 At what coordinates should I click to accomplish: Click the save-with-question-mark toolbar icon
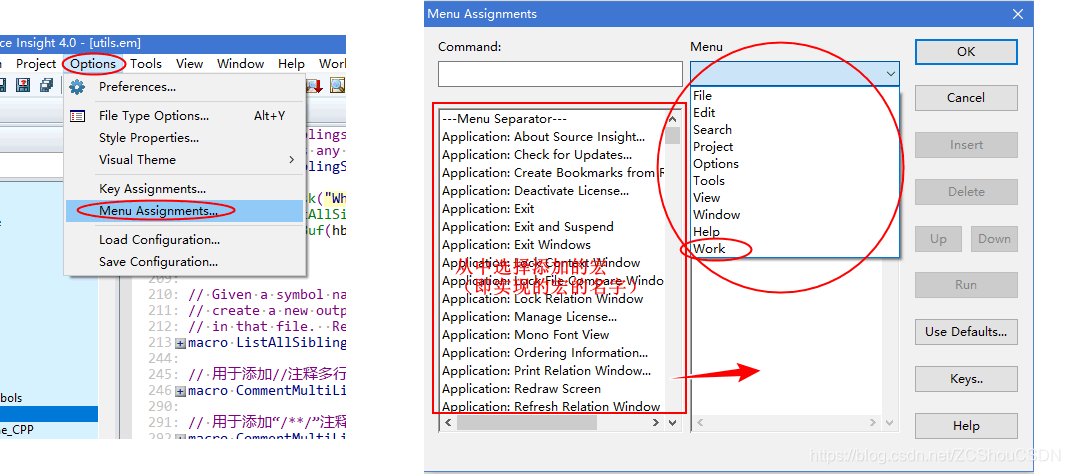click(23, 85)
